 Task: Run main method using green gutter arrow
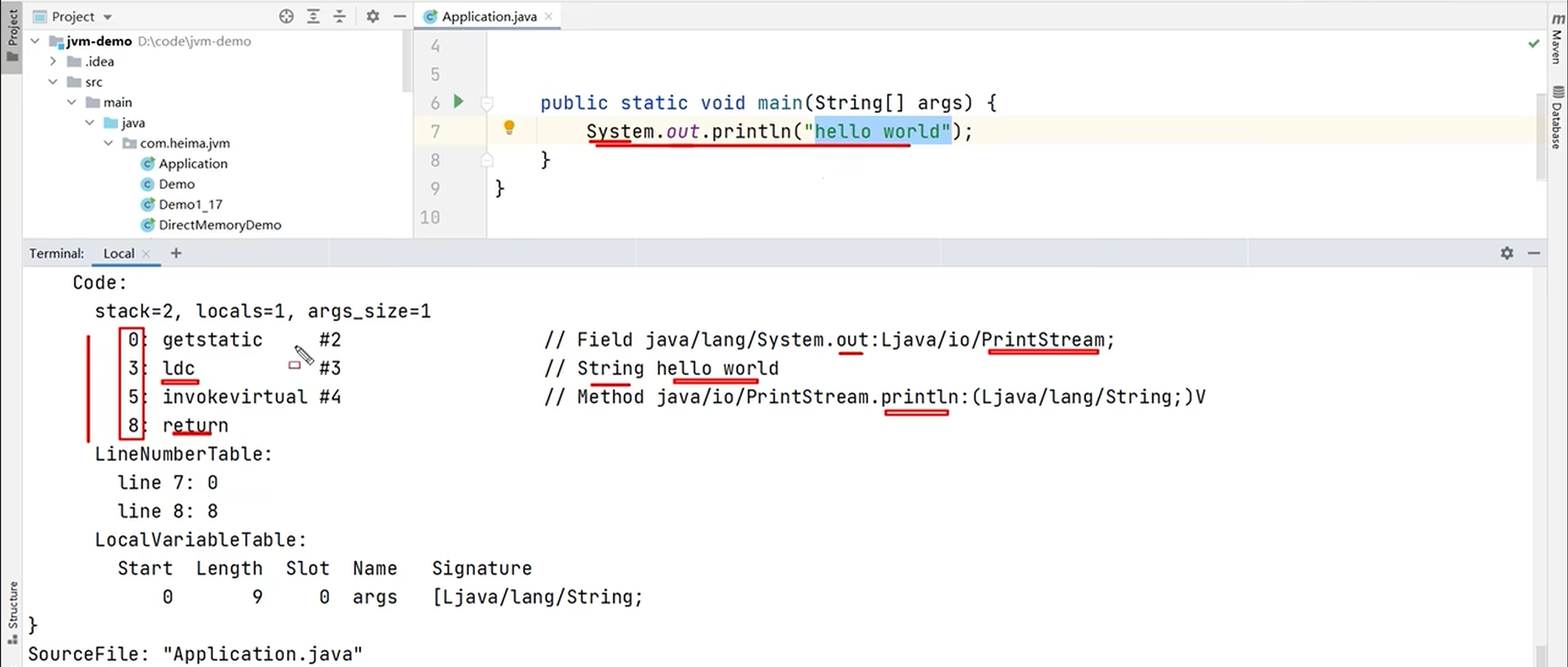pyautogui.click(x=458, y=102)
